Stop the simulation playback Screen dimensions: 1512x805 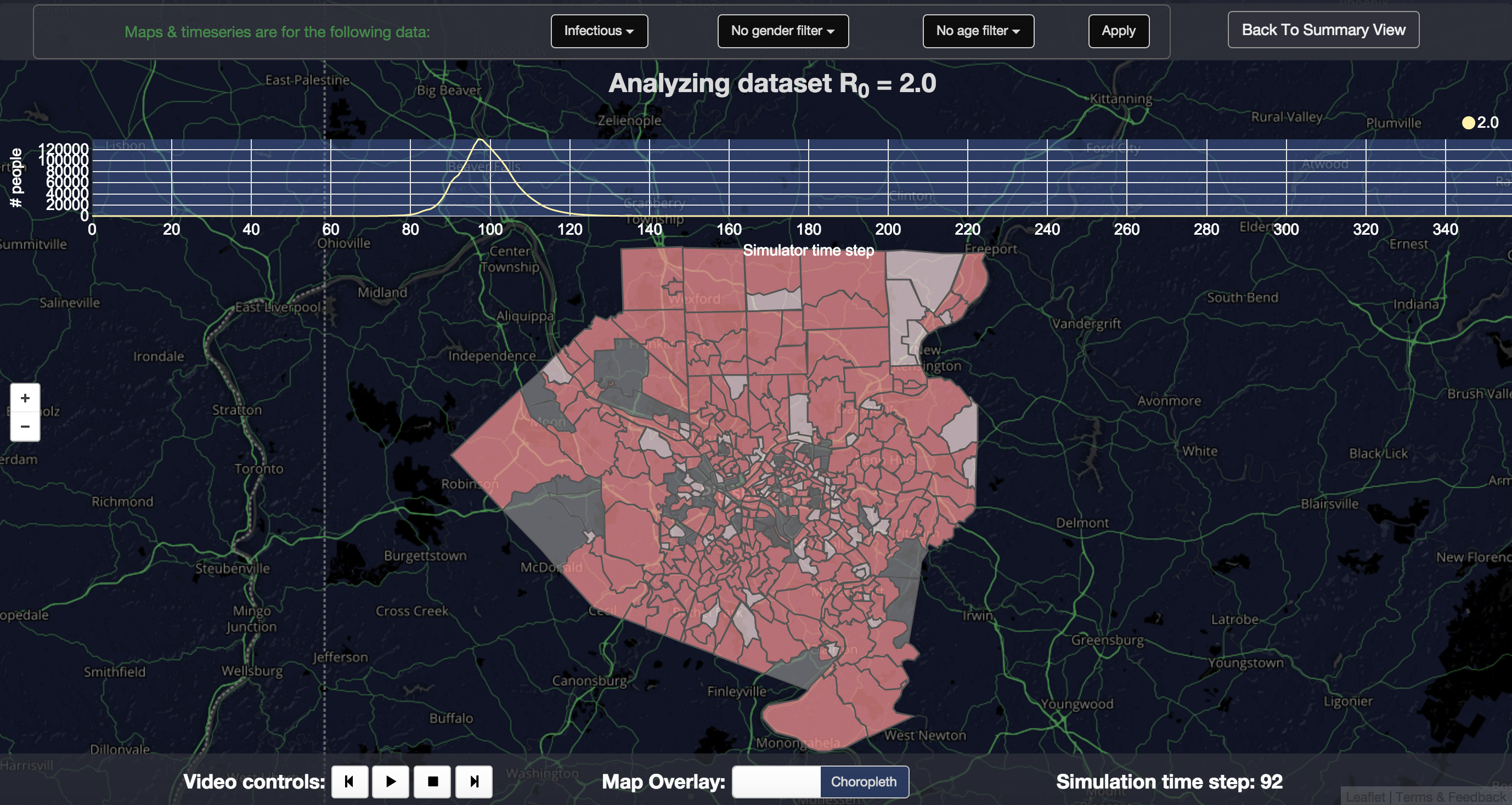(432, 781)
